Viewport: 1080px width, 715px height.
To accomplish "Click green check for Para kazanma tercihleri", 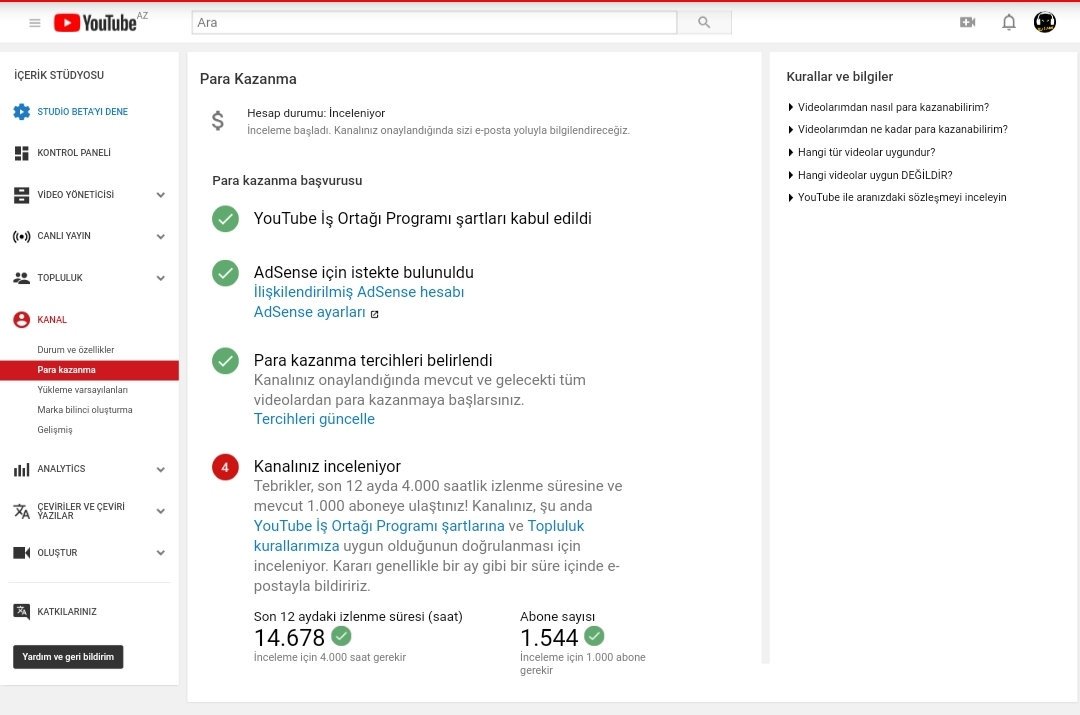I will [x=225, y=361].
